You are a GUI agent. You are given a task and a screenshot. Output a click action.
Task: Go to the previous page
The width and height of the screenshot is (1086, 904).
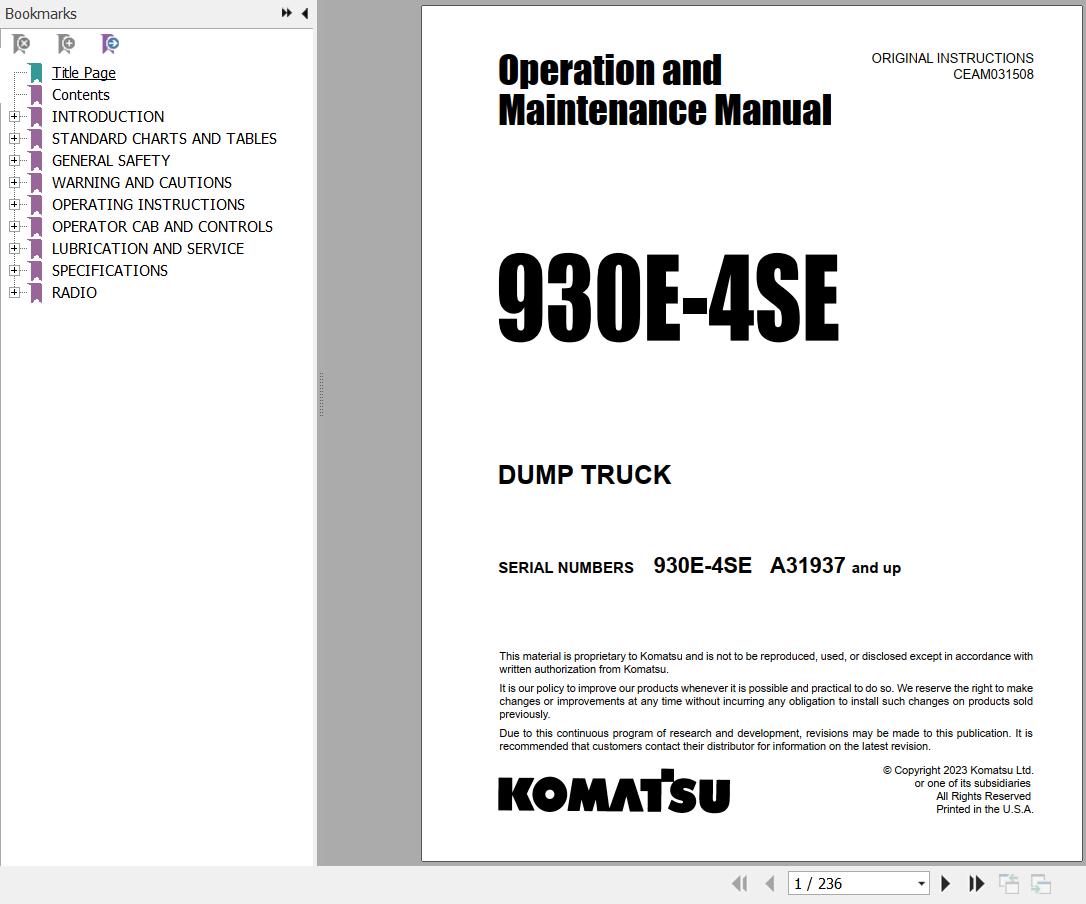coord(769,883)
